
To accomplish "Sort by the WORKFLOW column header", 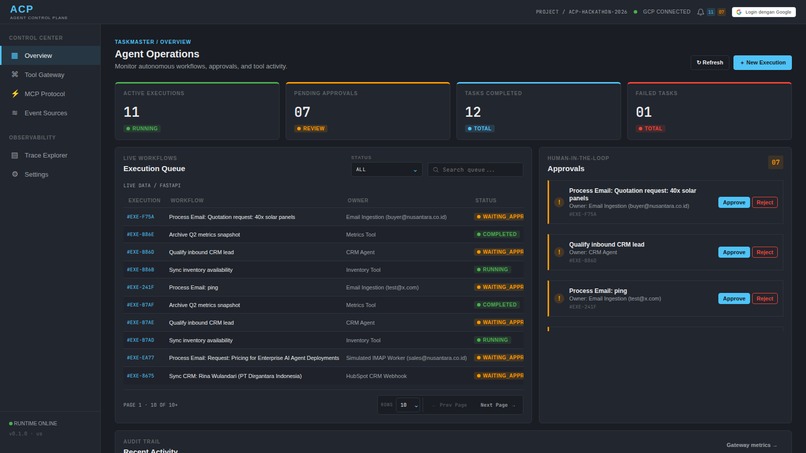I will pos(187,201).
